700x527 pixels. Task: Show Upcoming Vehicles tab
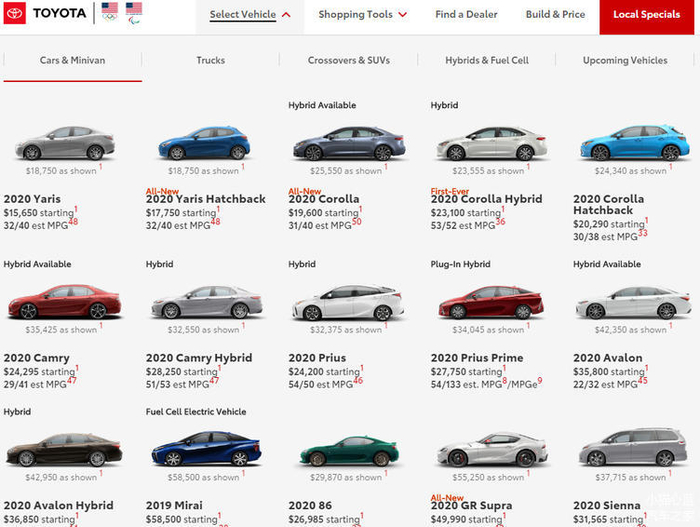625,60
